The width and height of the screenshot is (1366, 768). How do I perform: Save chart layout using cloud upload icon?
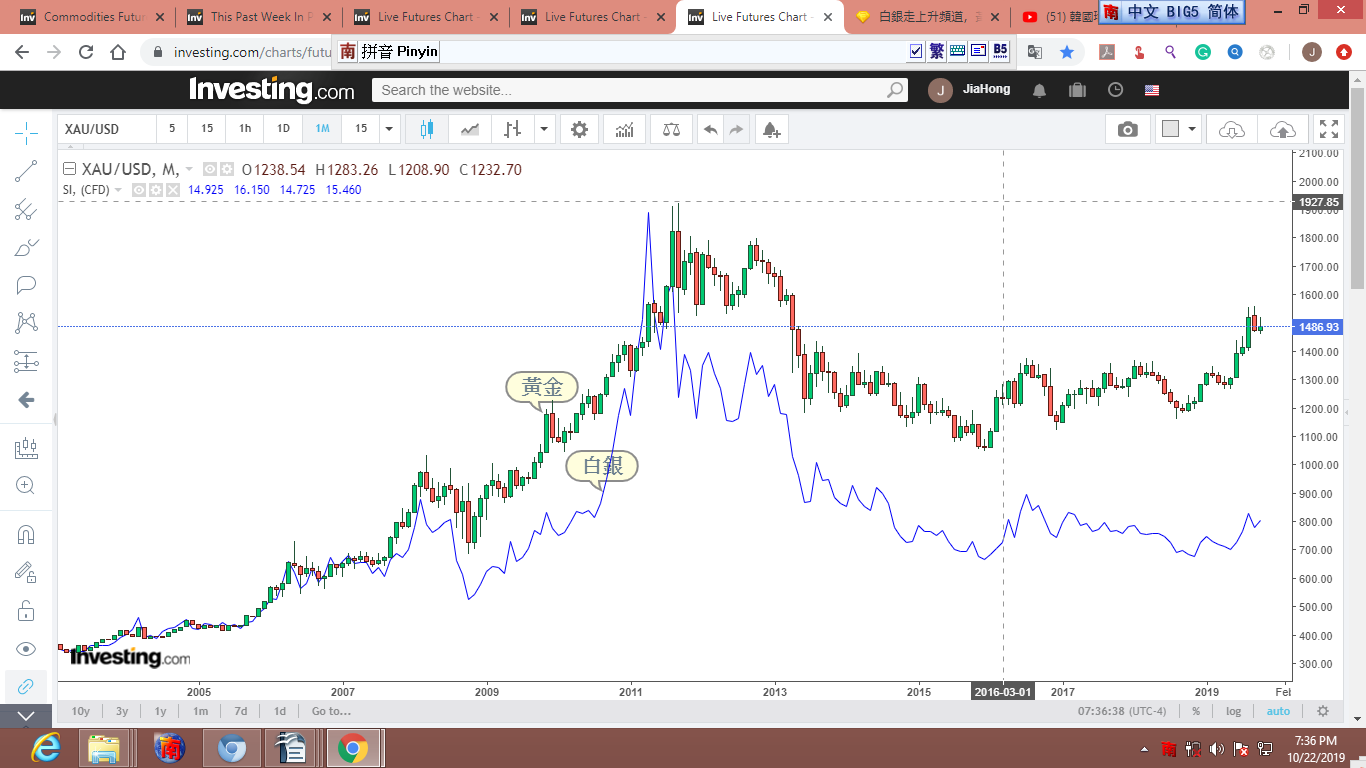(1282, 129)
